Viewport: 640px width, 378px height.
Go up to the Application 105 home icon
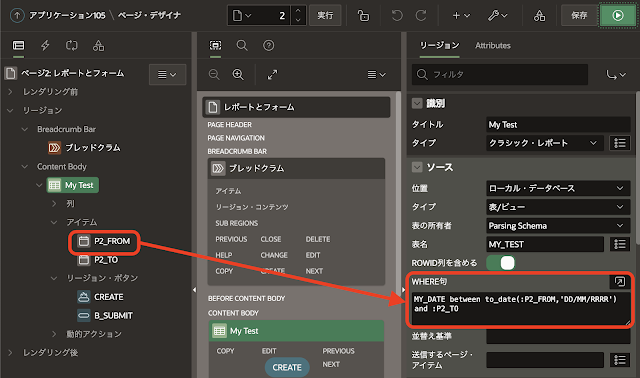coord(17,16)
